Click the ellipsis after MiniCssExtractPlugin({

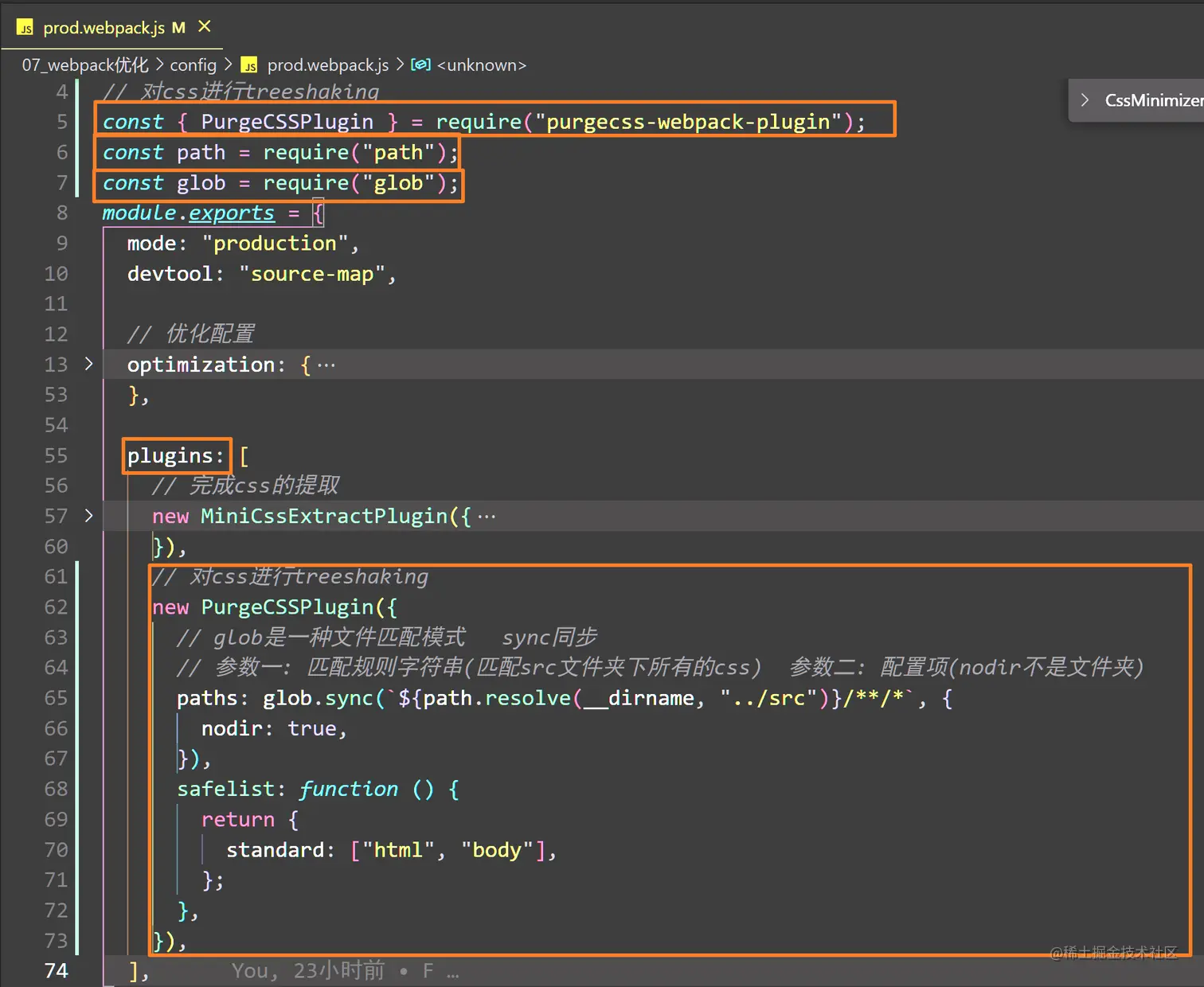487,517
